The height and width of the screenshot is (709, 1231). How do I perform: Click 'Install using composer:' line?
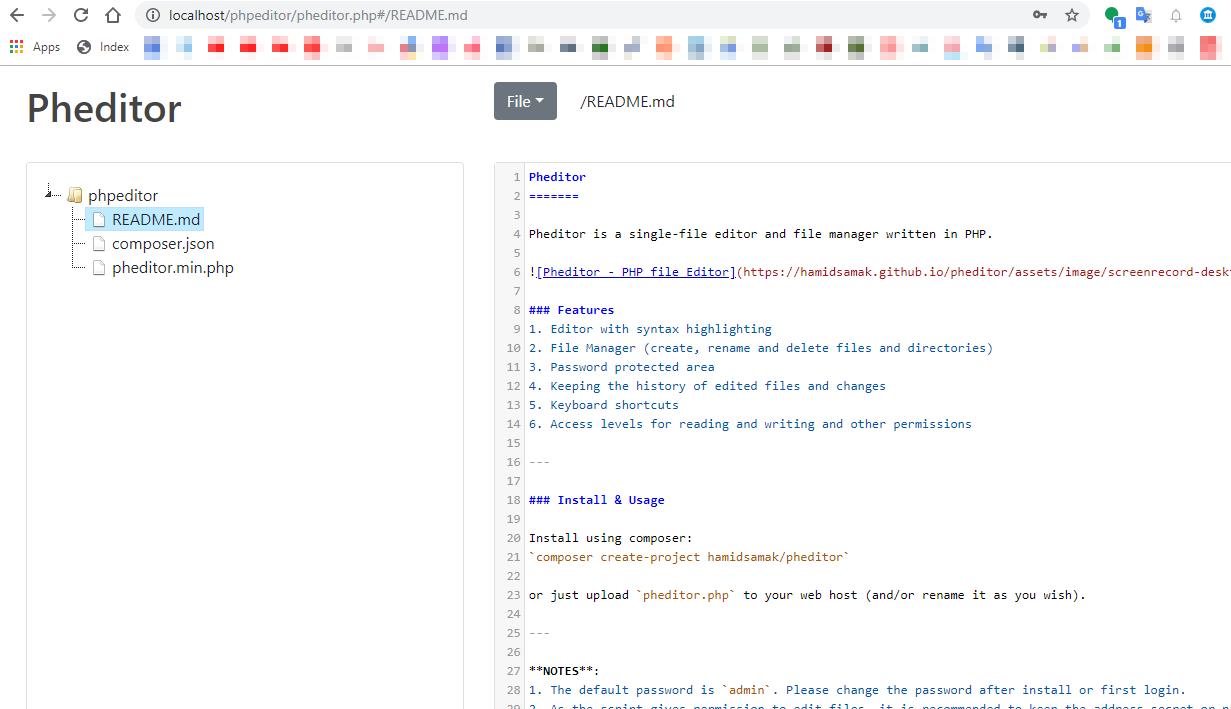(610, 538)
